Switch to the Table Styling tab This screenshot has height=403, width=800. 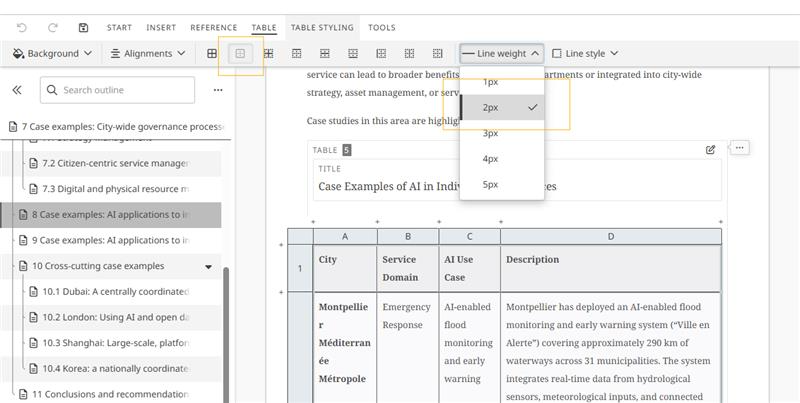point(322,28)
